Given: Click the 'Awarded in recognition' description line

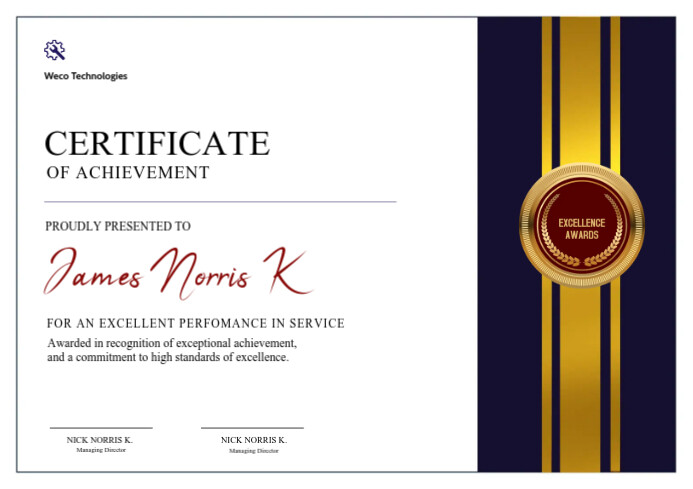Looking at the screenshot, I should [172, 343].
